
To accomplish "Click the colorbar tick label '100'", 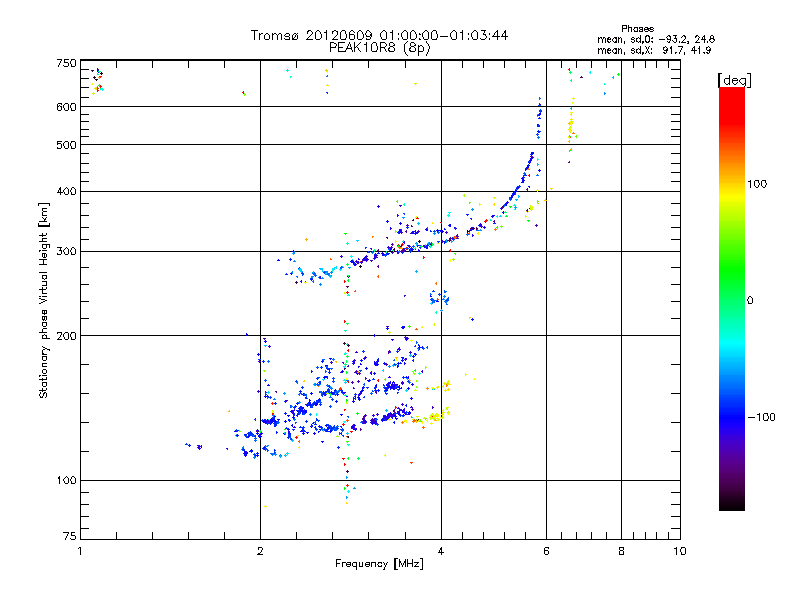I will pyautogui.click(x=757, y=184).
